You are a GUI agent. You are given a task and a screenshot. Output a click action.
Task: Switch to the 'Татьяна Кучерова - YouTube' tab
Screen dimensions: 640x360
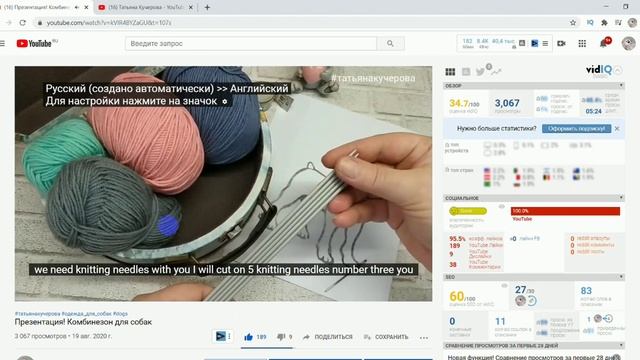145,7
